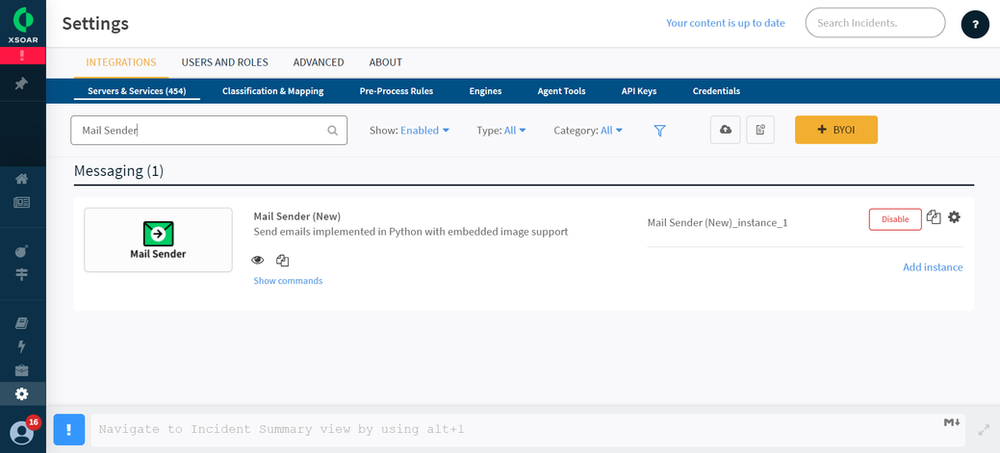Switch to the INTEGRATIONS tab
Image resolution: width=1000 pixels, height=453 pixels.
tap(121, 63)
